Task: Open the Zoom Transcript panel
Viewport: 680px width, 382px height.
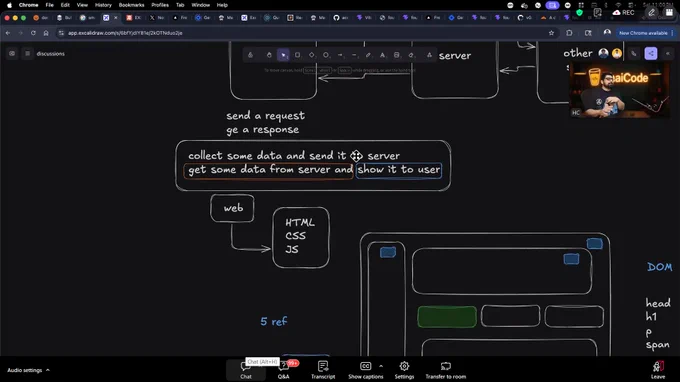Action: point(323,370)
